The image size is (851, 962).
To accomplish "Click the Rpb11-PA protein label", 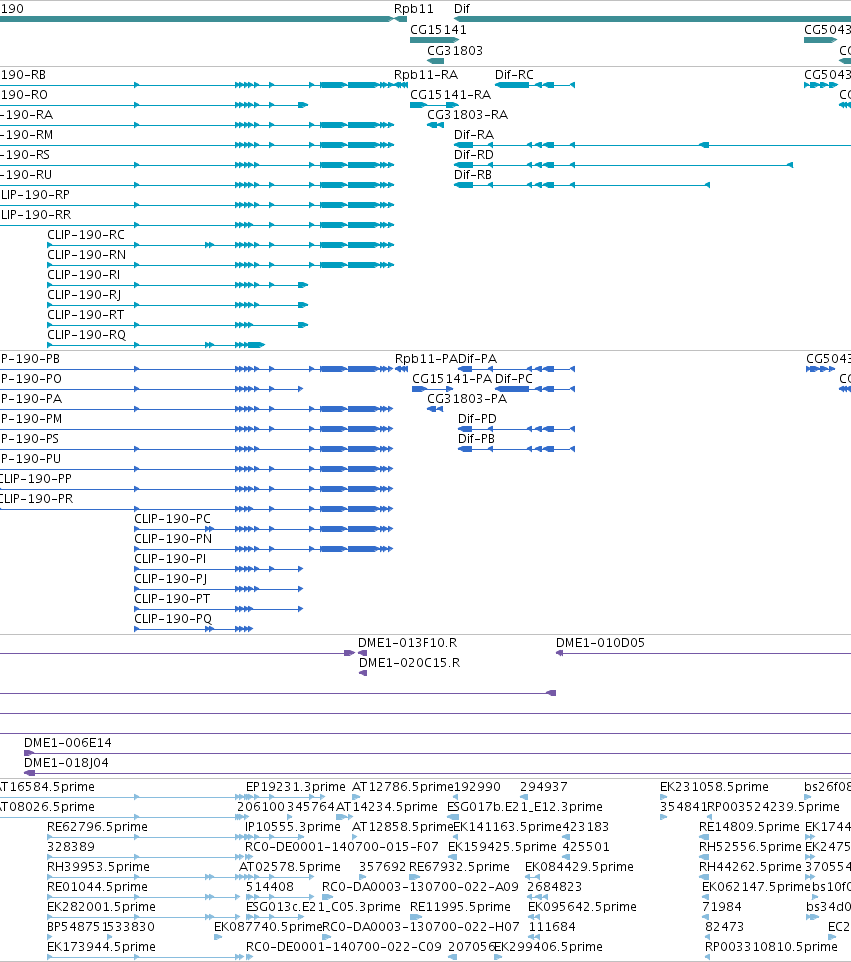I will (x=426, y=358).
